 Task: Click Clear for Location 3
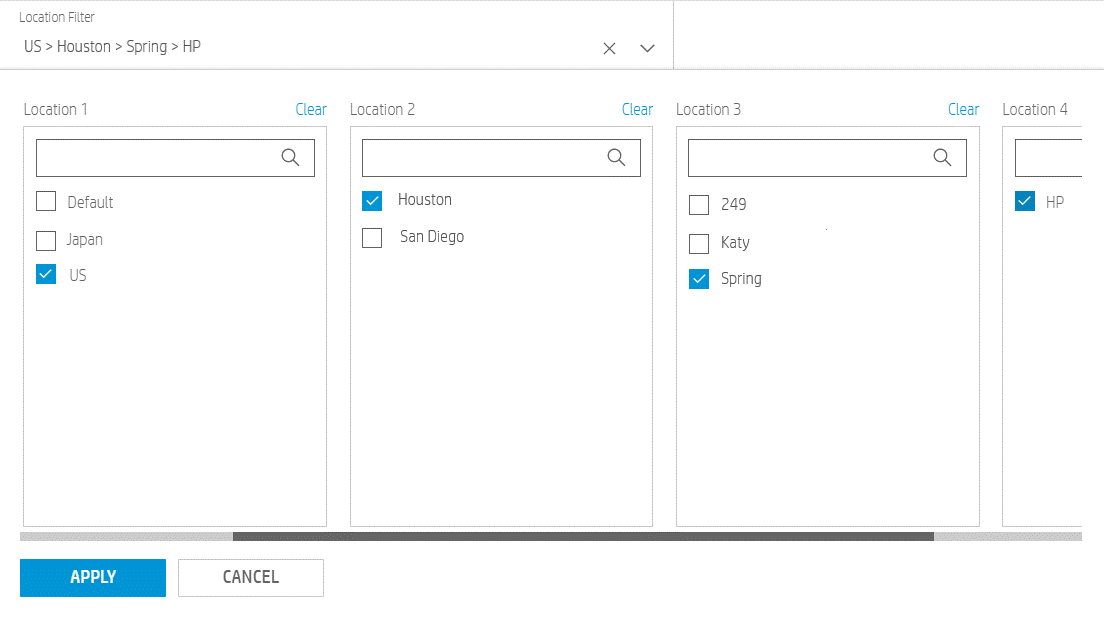coord(963,109)
